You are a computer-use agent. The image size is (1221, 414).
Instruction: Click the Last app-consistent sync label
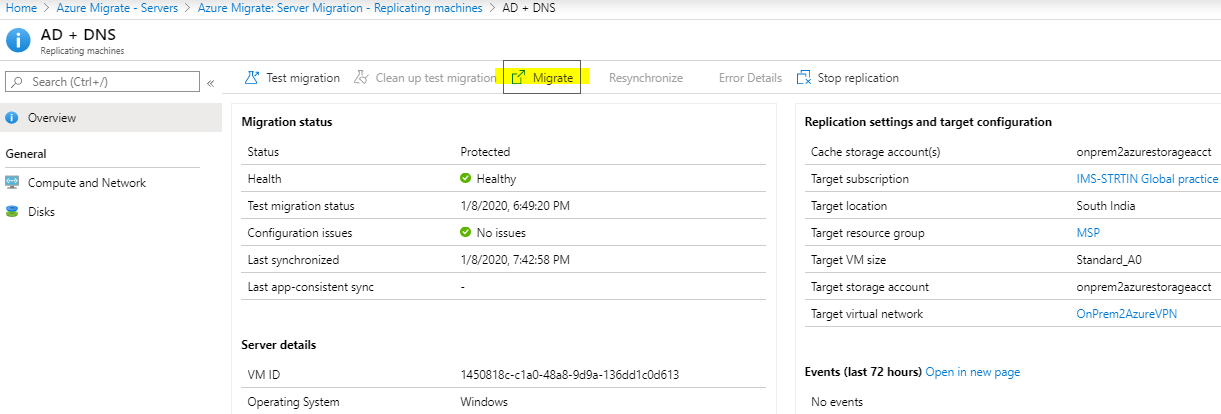(x=311, y=287)
